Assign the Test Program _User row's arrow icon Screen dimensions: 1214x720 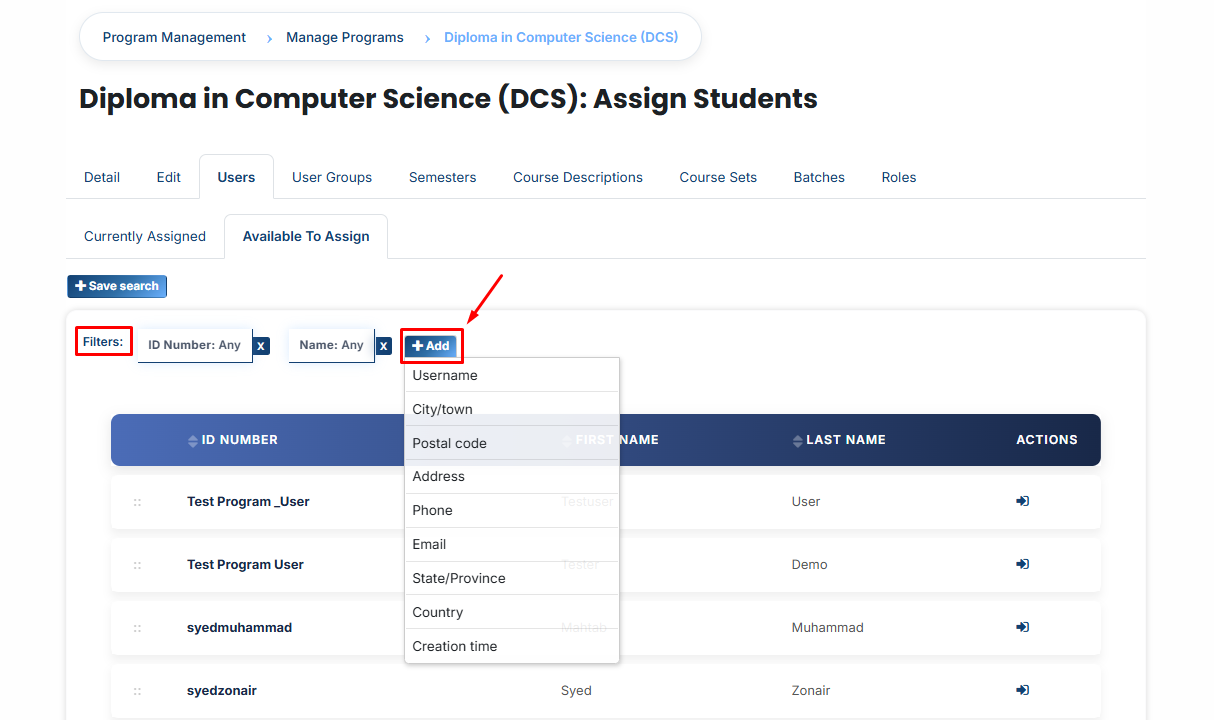[x=1022, y=501]
